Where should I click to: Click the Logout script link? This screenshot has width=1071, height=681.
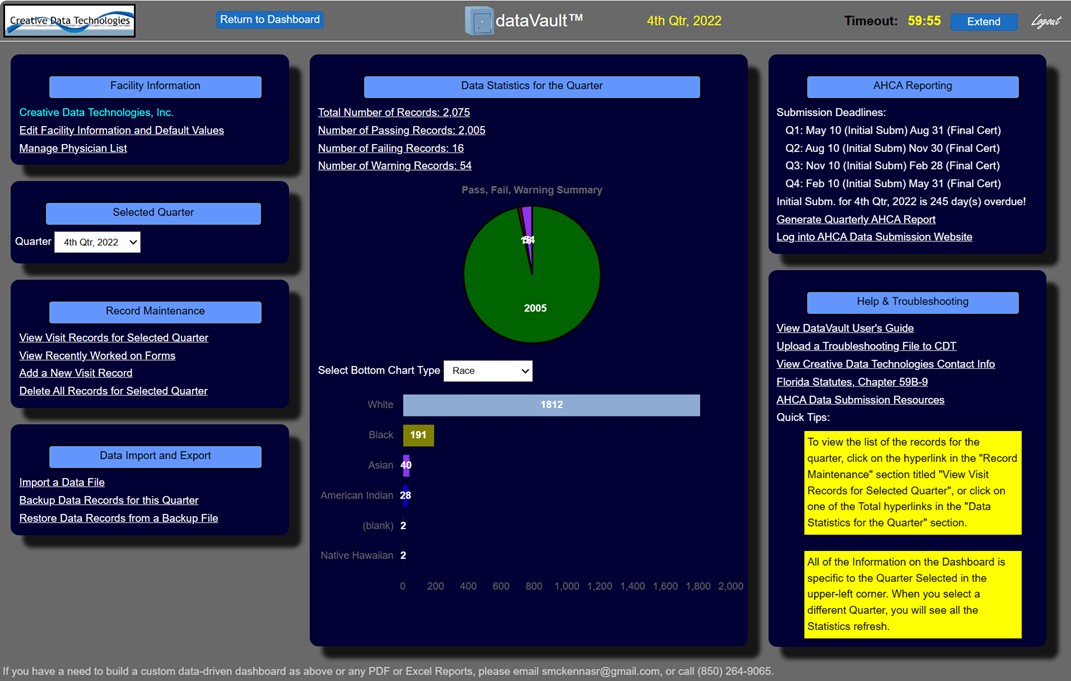click(1046, 22)
